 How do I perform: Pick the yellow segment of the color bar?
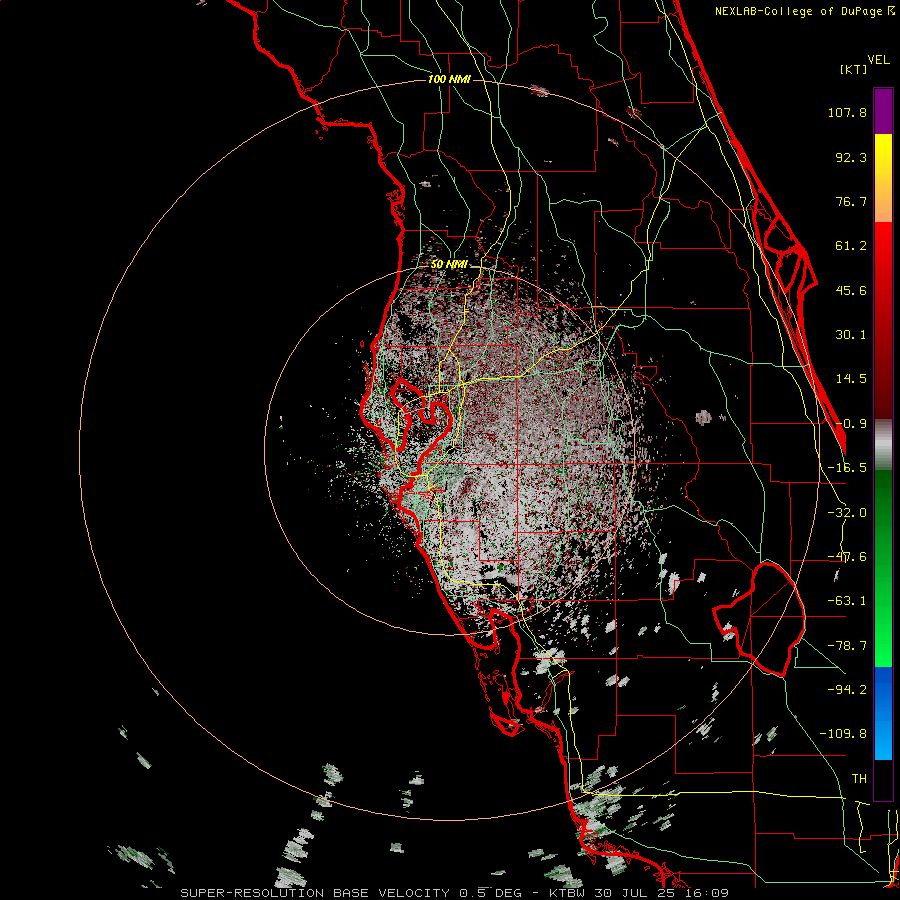(883, 178)
